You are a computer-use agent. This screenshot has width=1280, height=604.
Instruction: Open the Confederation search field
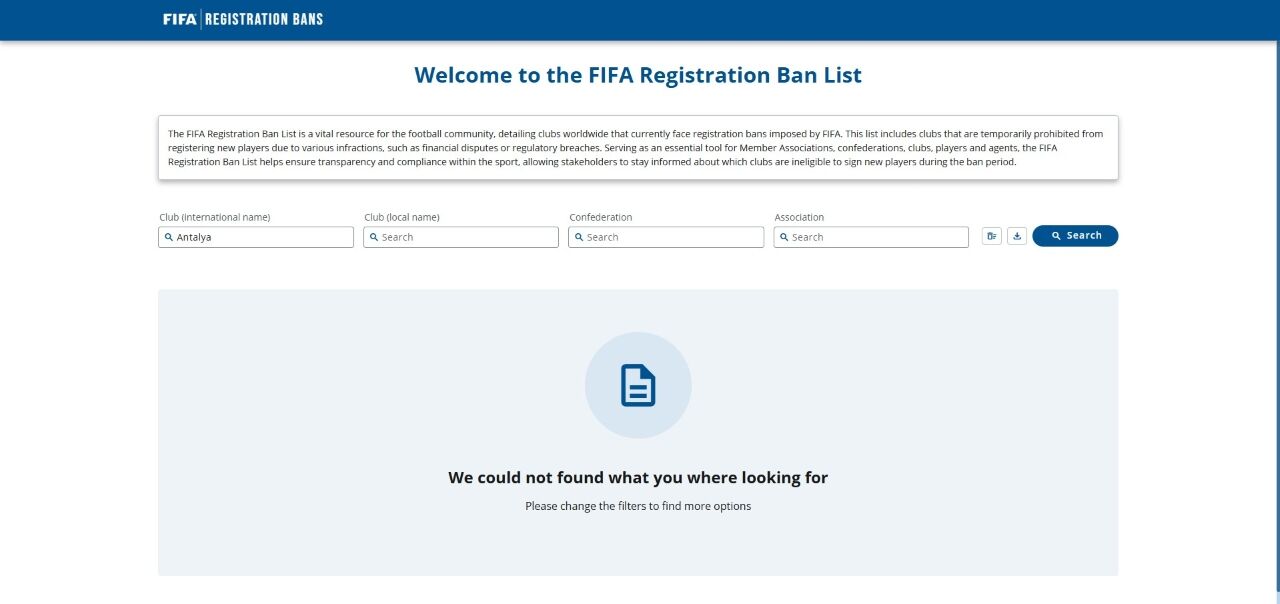click(666, 237)
